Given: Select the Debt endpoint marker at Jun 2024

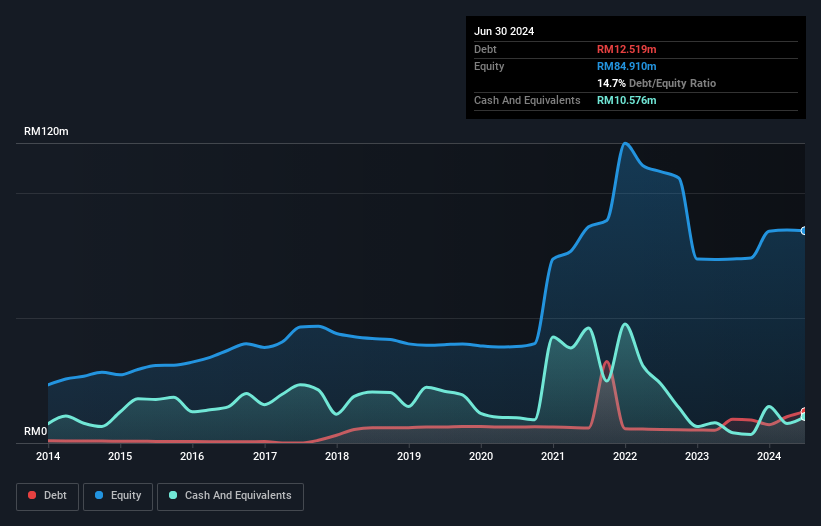Looking at the screenshot, I should click(804, 411).
